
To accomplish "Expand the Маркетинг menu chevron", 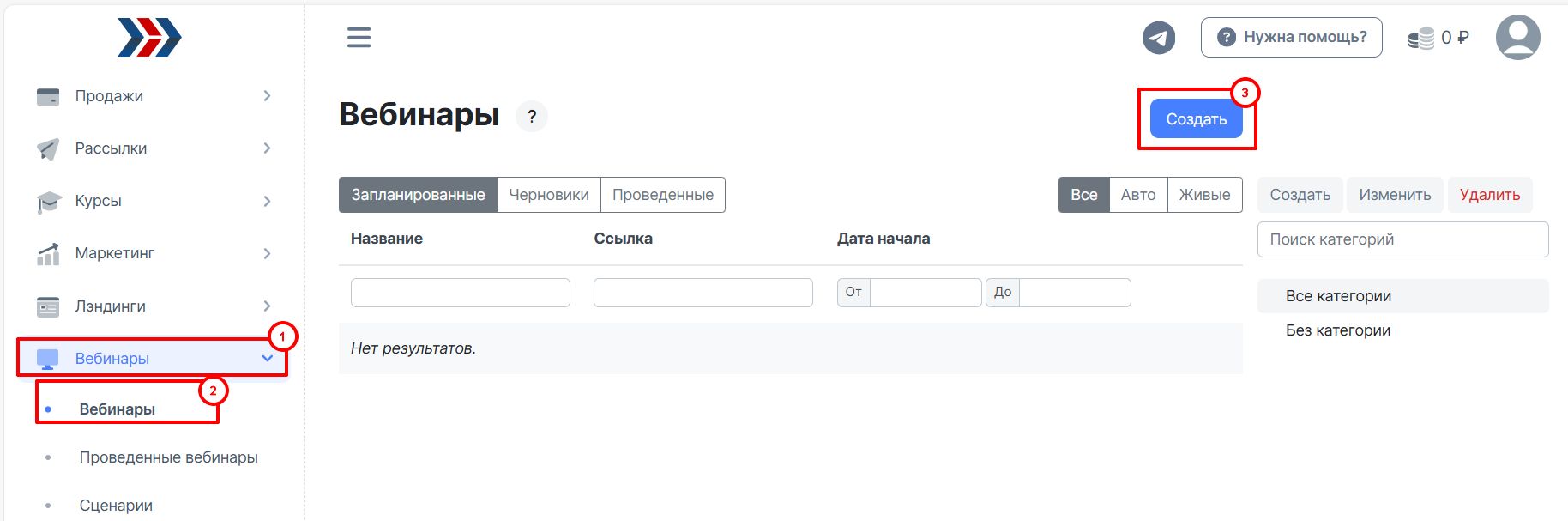I will click(267, 253).
